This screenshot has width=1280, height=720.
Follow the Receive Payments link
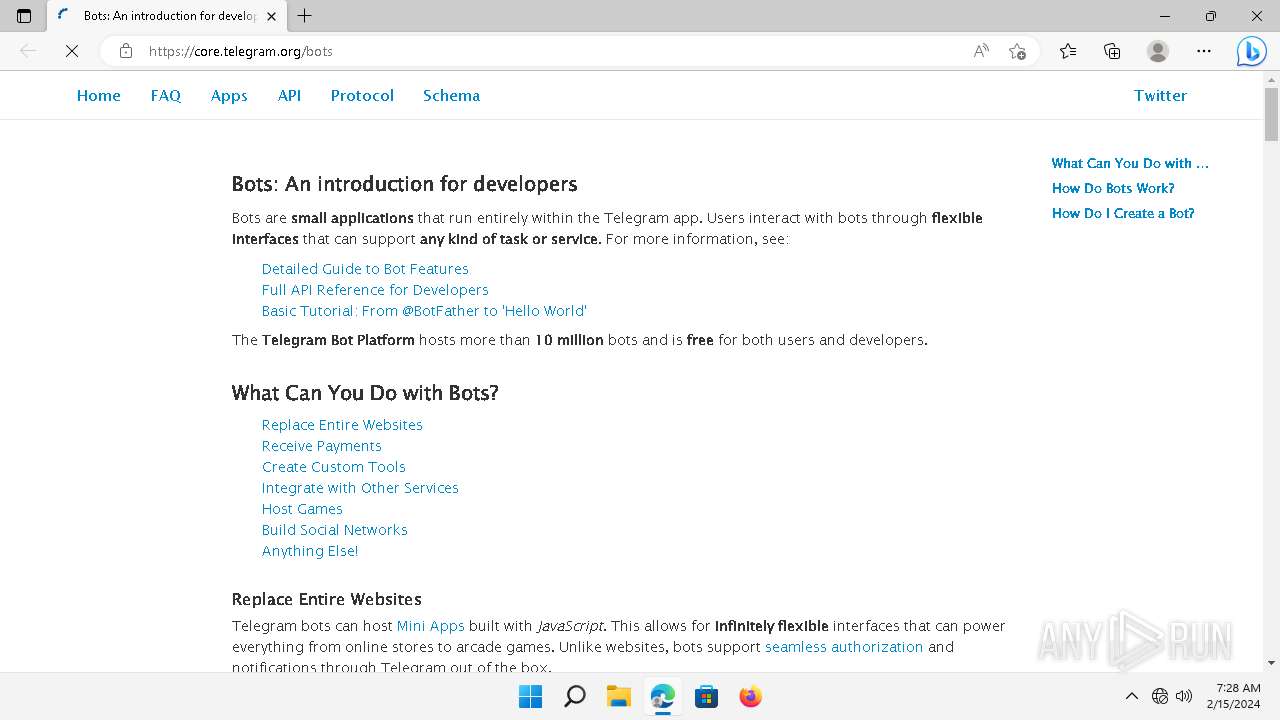coord(321,446)
